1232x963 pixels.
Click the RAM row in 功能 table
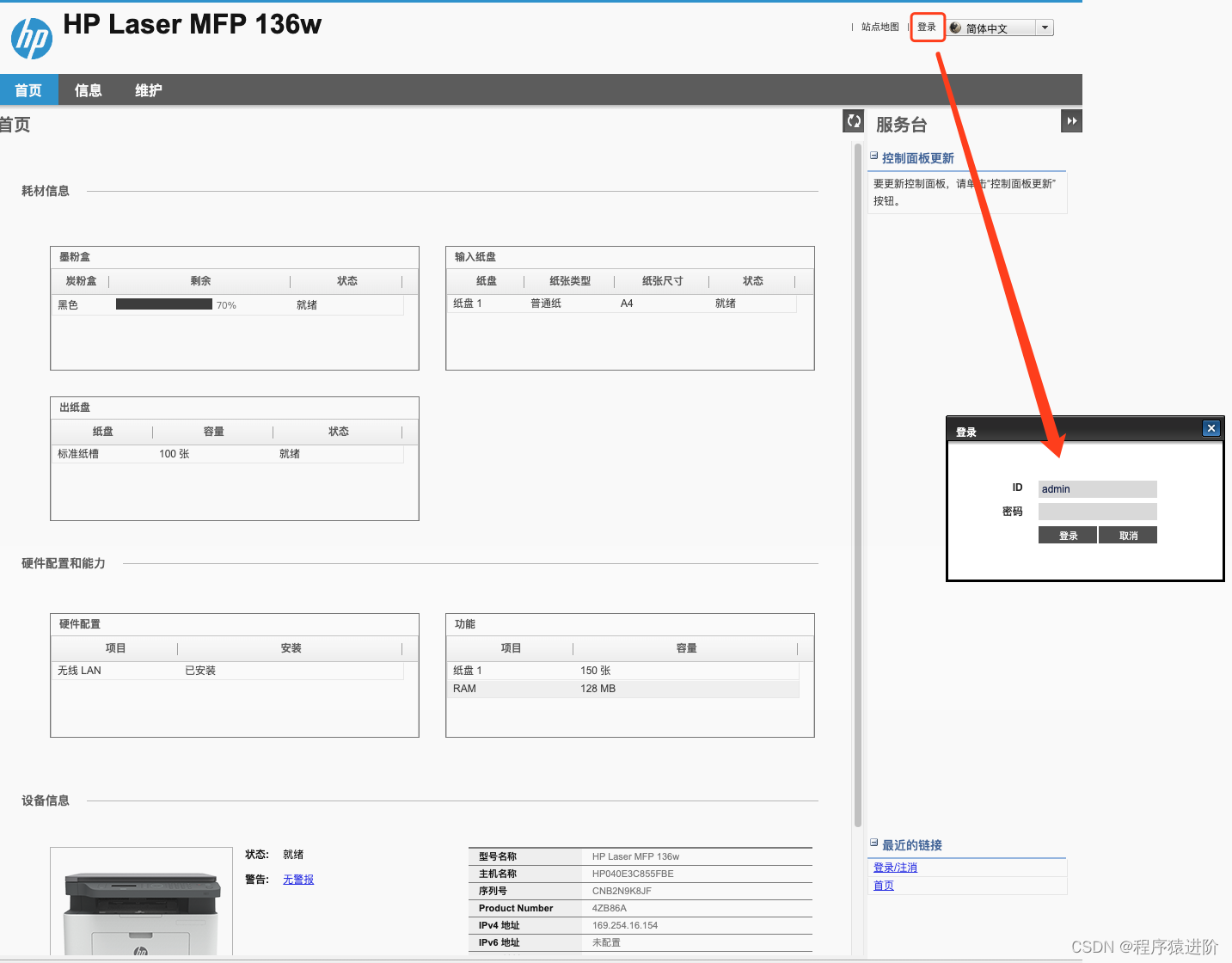(623, 689)
